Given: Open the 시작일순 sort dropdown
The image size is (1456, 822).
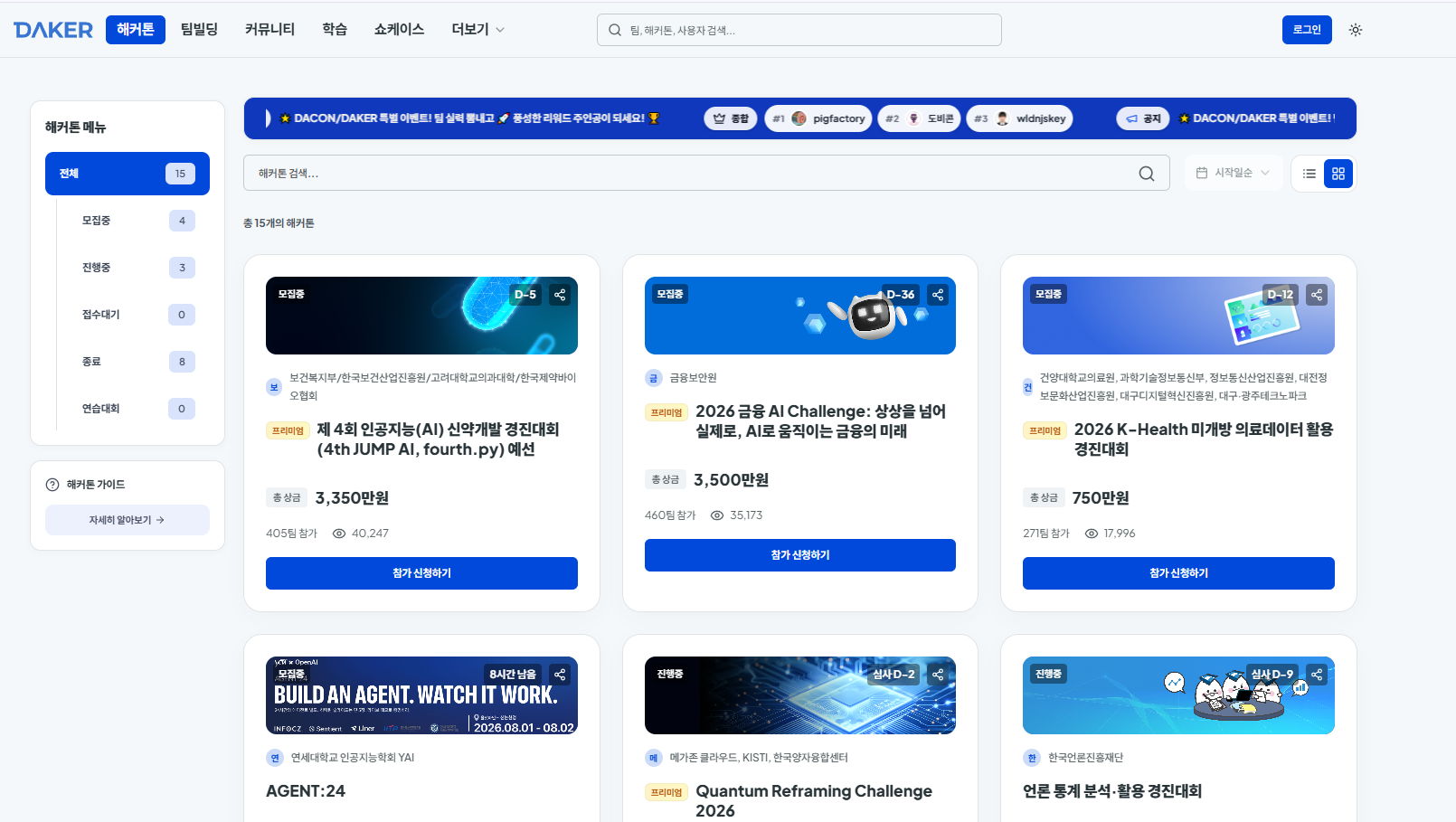Looking at the screenshot, I should click(1234, 173).
